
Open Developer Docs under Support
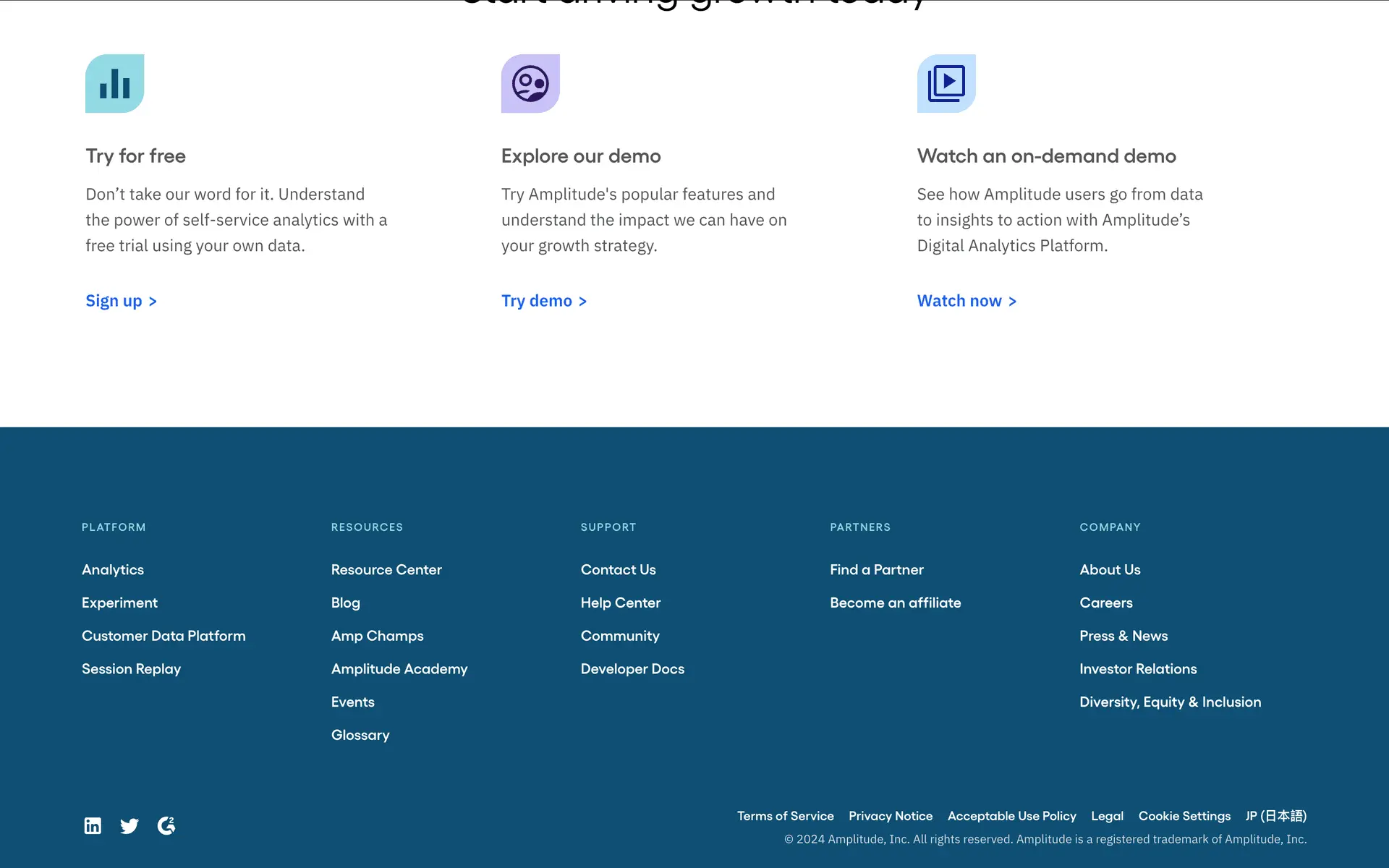click(632, 669)
